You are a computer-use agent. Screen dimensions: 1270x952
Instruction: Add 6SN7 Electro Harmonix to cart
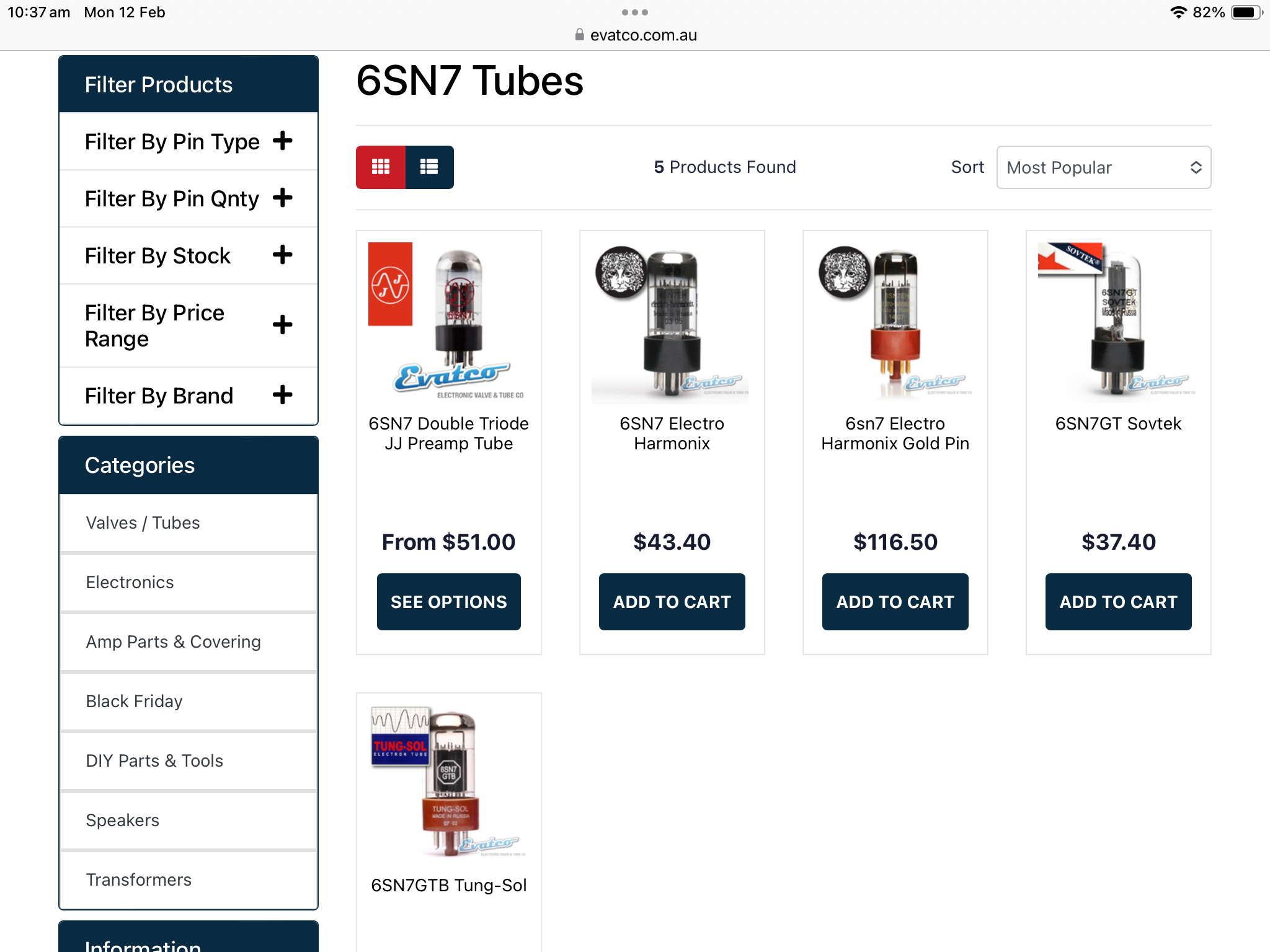pyautogui.click(x=672, y=602)
